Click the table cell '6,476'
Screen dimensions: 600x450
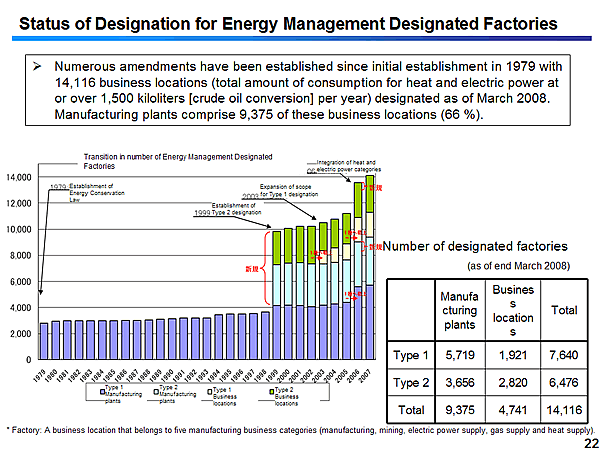[x=564, y=382]
